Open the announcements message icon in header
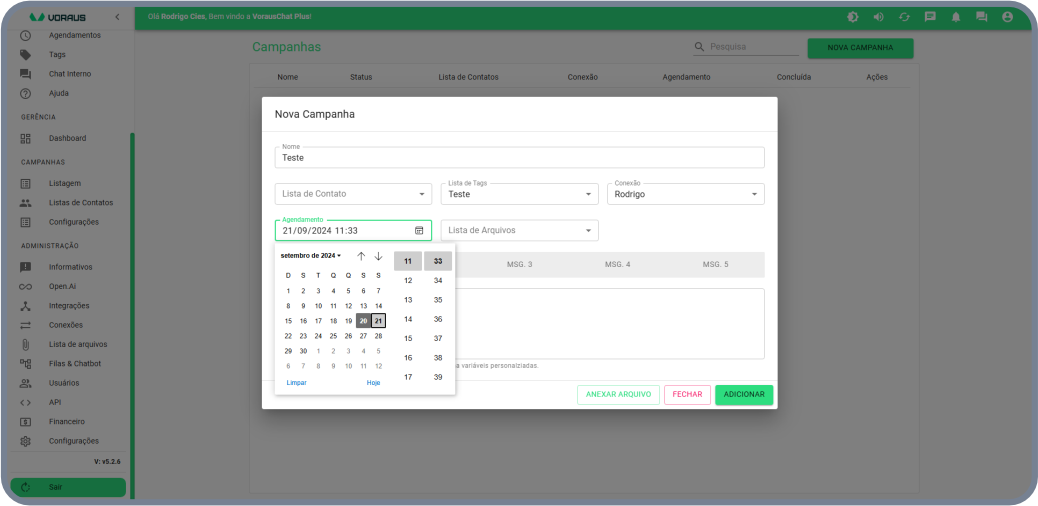Viewport: 1038px width, 506px height. pyautogui.click(x=930, y=17)
